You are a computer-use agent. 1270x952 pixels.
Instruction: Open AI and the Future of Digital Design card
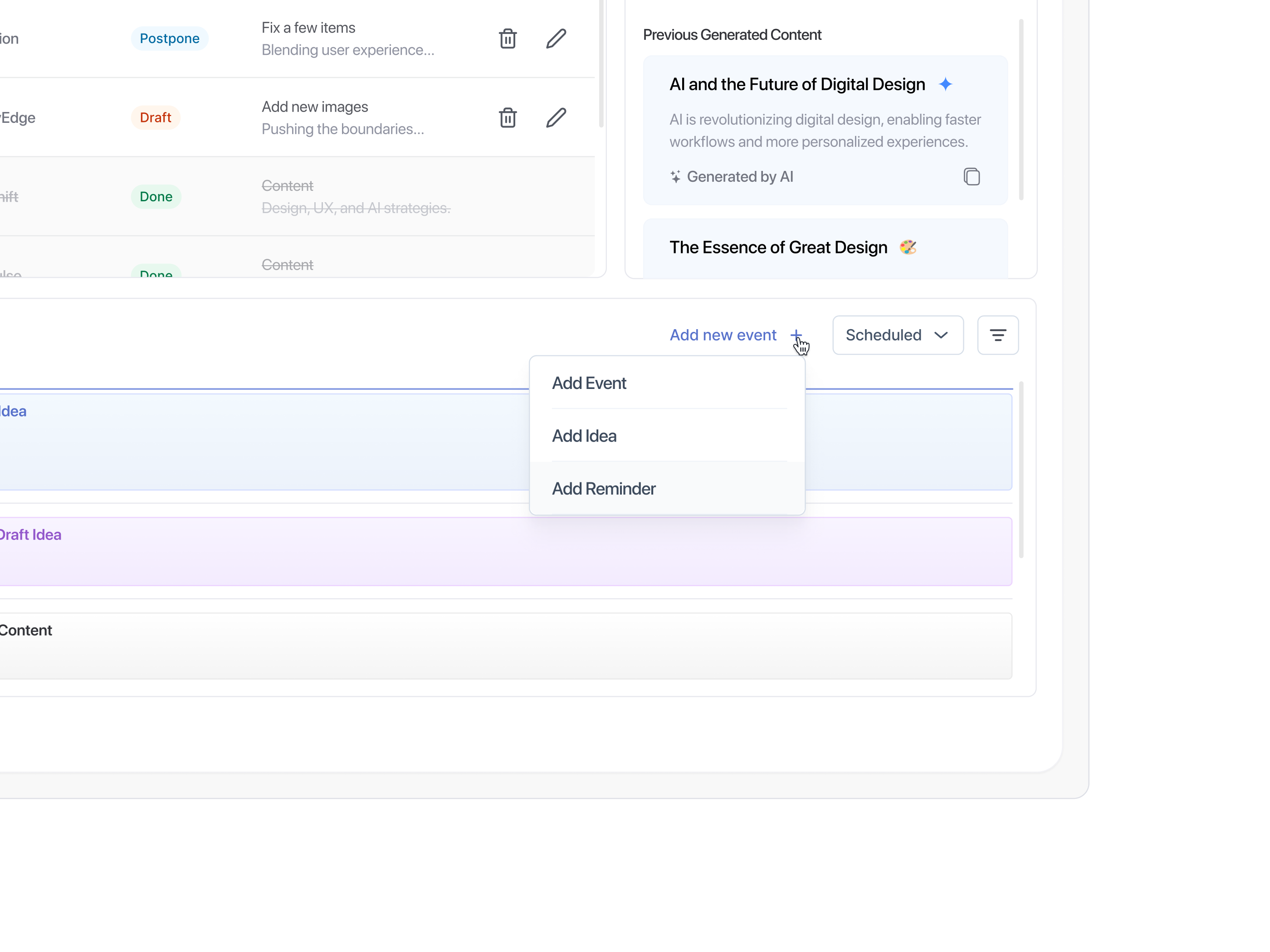click(x=797, y=84)
